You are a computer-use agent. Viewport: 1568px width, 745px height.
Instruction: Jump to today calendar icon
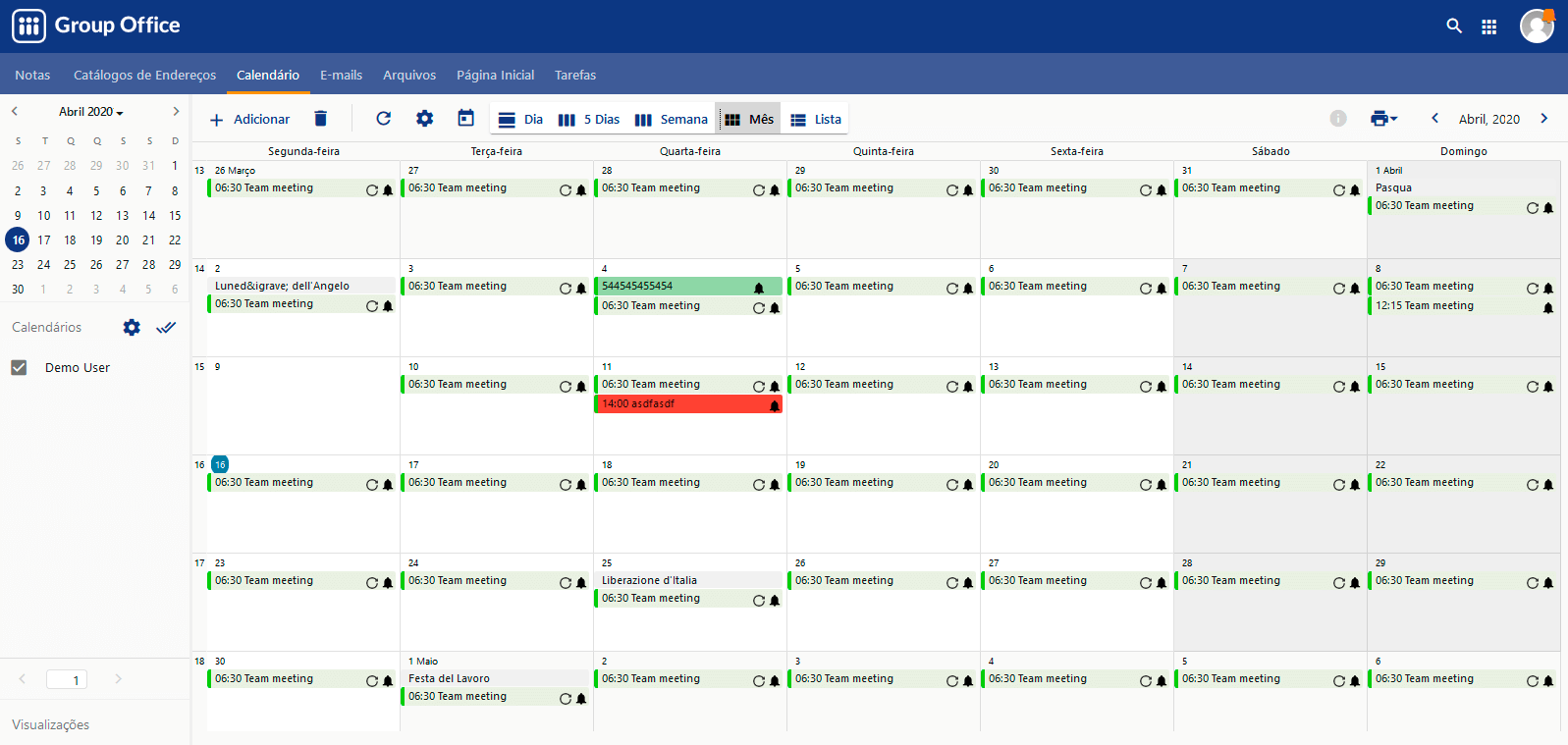tap(465, 119)
